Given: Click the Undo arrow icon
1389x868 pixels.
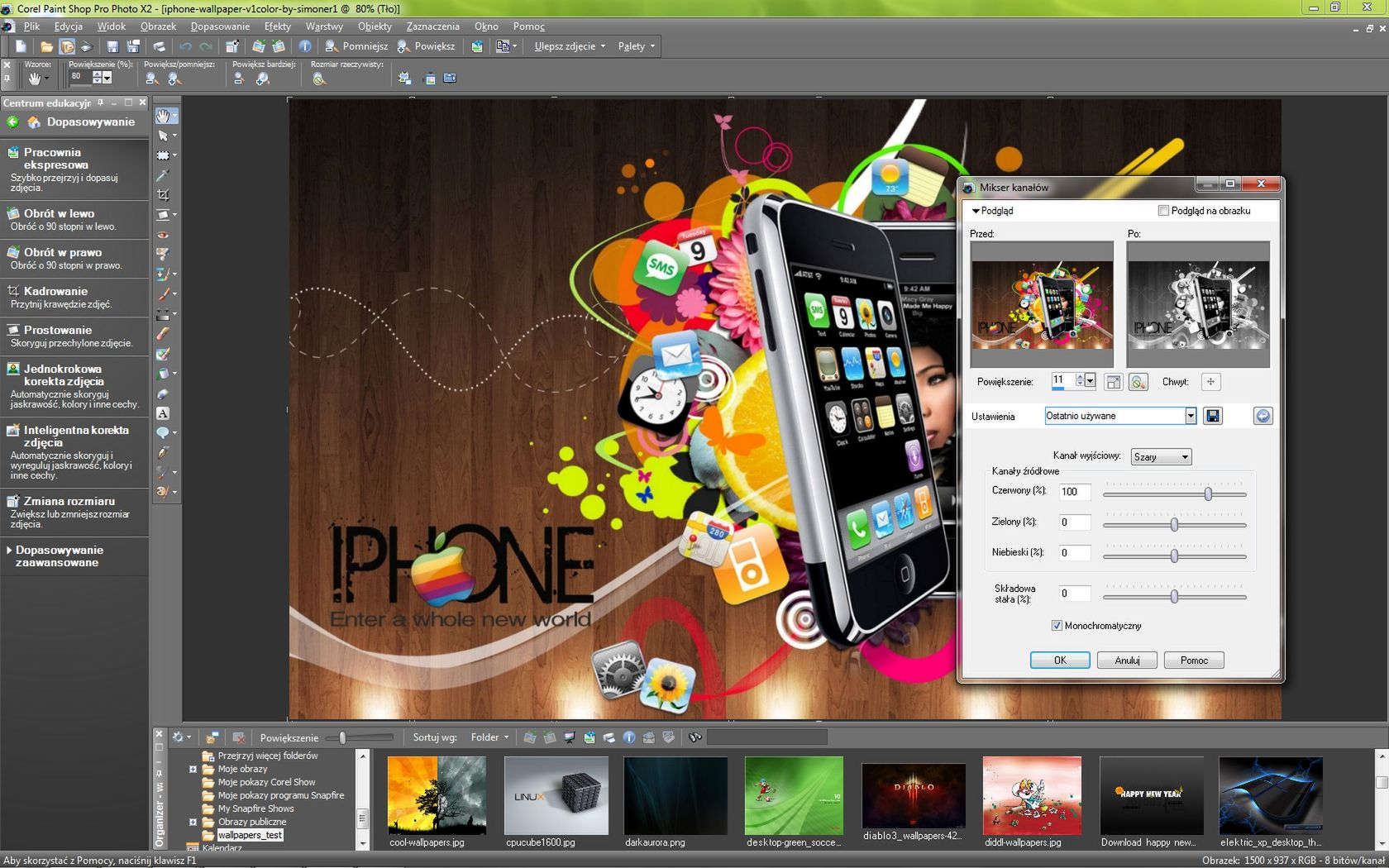Looking at the screenshot, I should (185, 46).
